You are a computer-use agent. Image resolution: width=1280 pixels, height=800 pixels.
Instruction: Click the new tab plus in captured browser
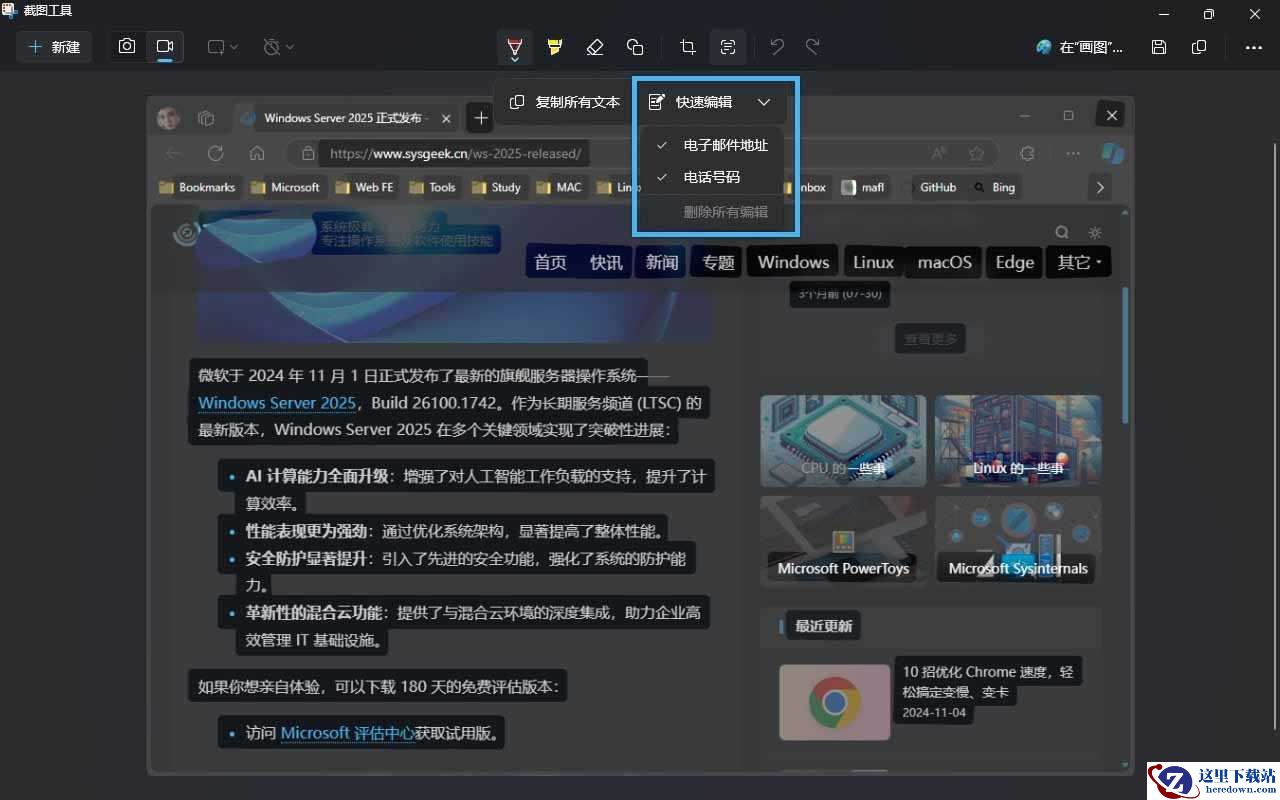[x=481, y=118]
